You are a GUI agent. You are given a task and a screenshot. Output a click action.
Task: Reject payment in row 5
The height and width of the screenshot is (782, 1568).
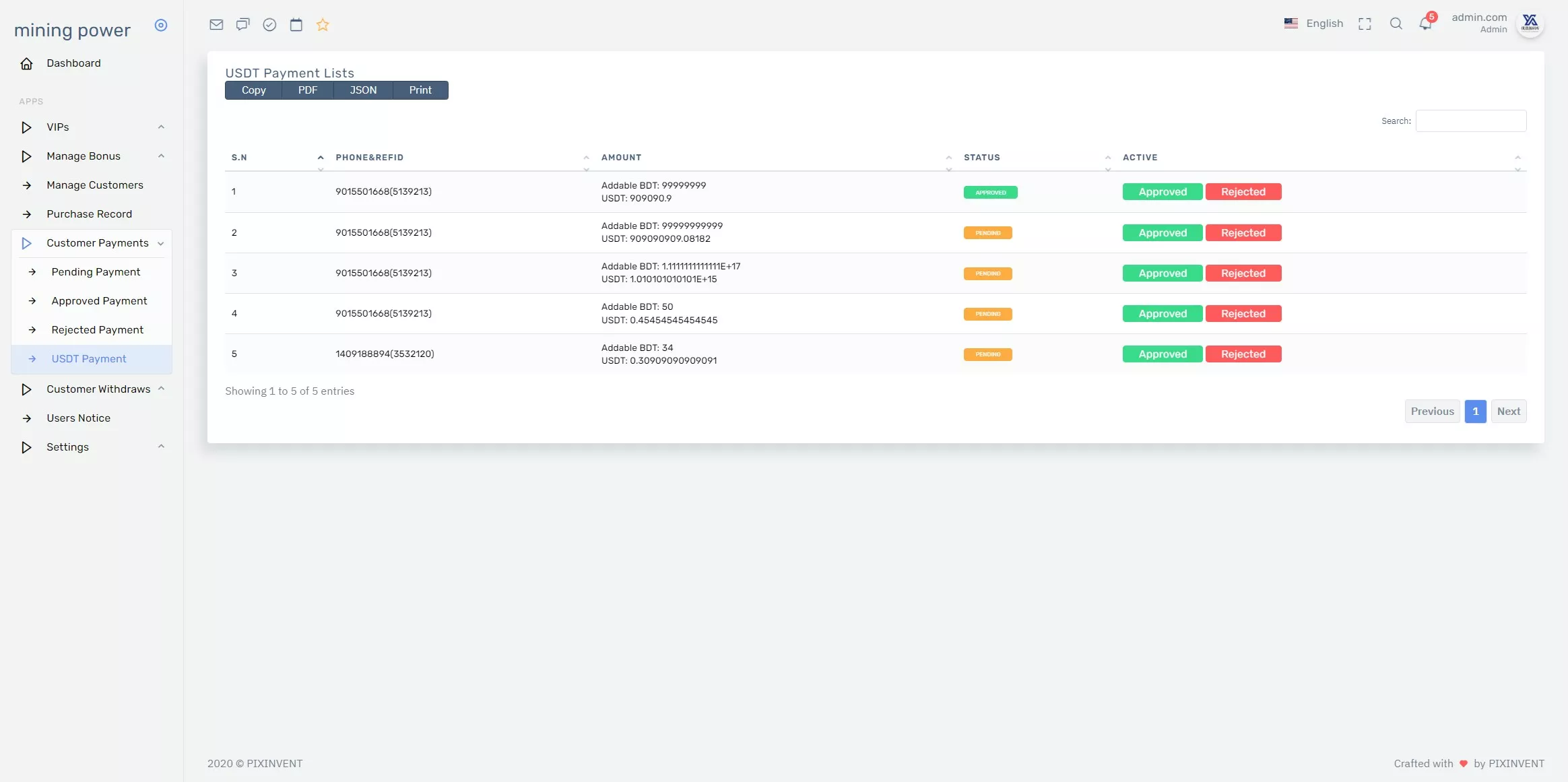tap(1243, 354)
